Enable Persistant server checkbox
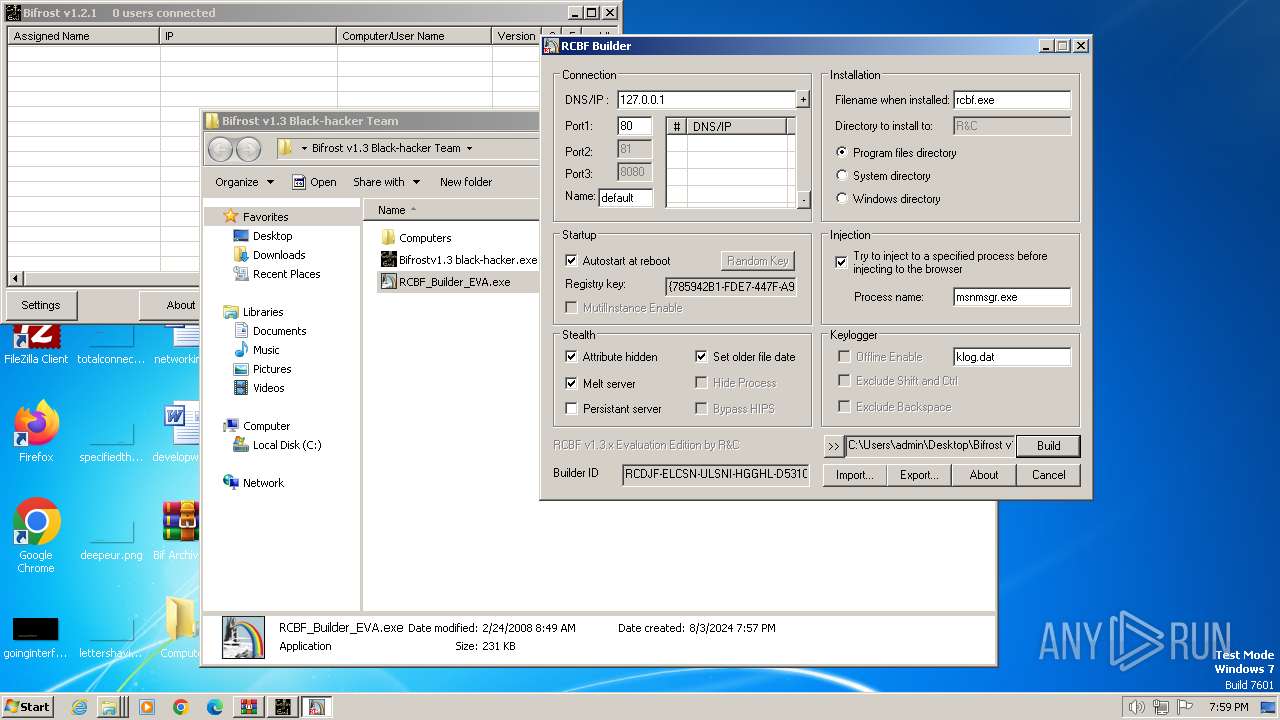The image size is (1280, 720). [572, 409]
